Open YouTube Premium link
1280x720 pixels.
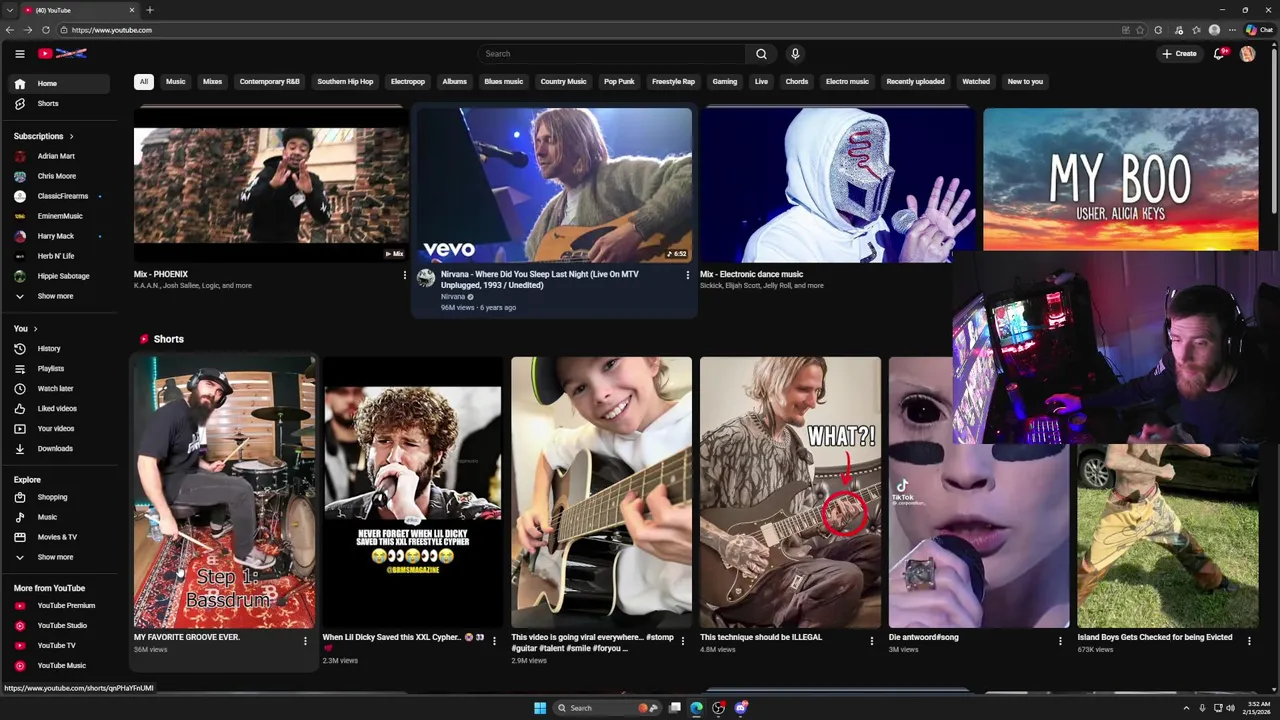pos(57,606)
